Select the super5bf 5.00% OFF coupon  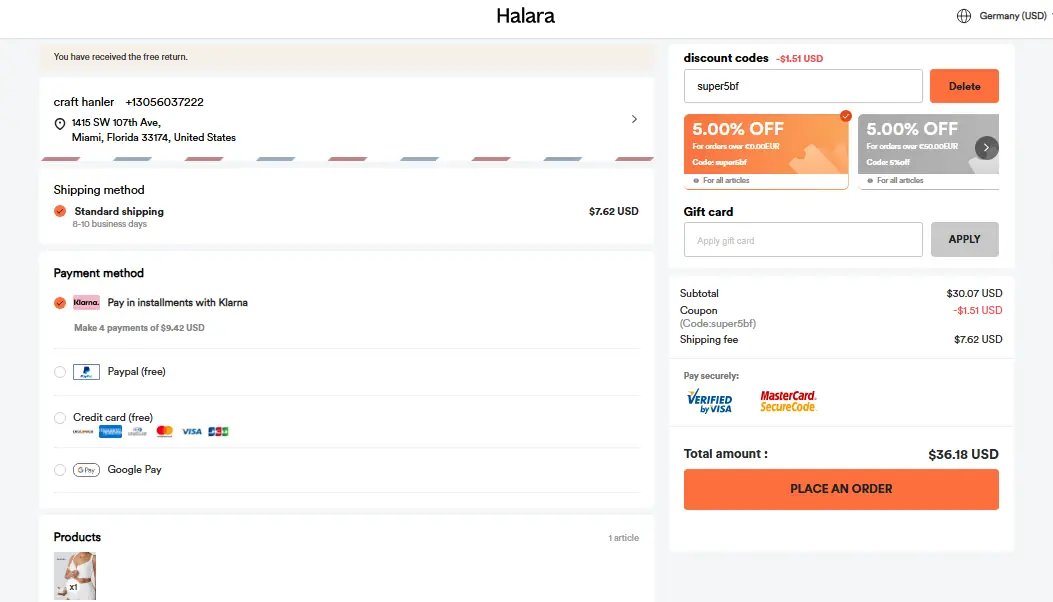tap(766, 151)
